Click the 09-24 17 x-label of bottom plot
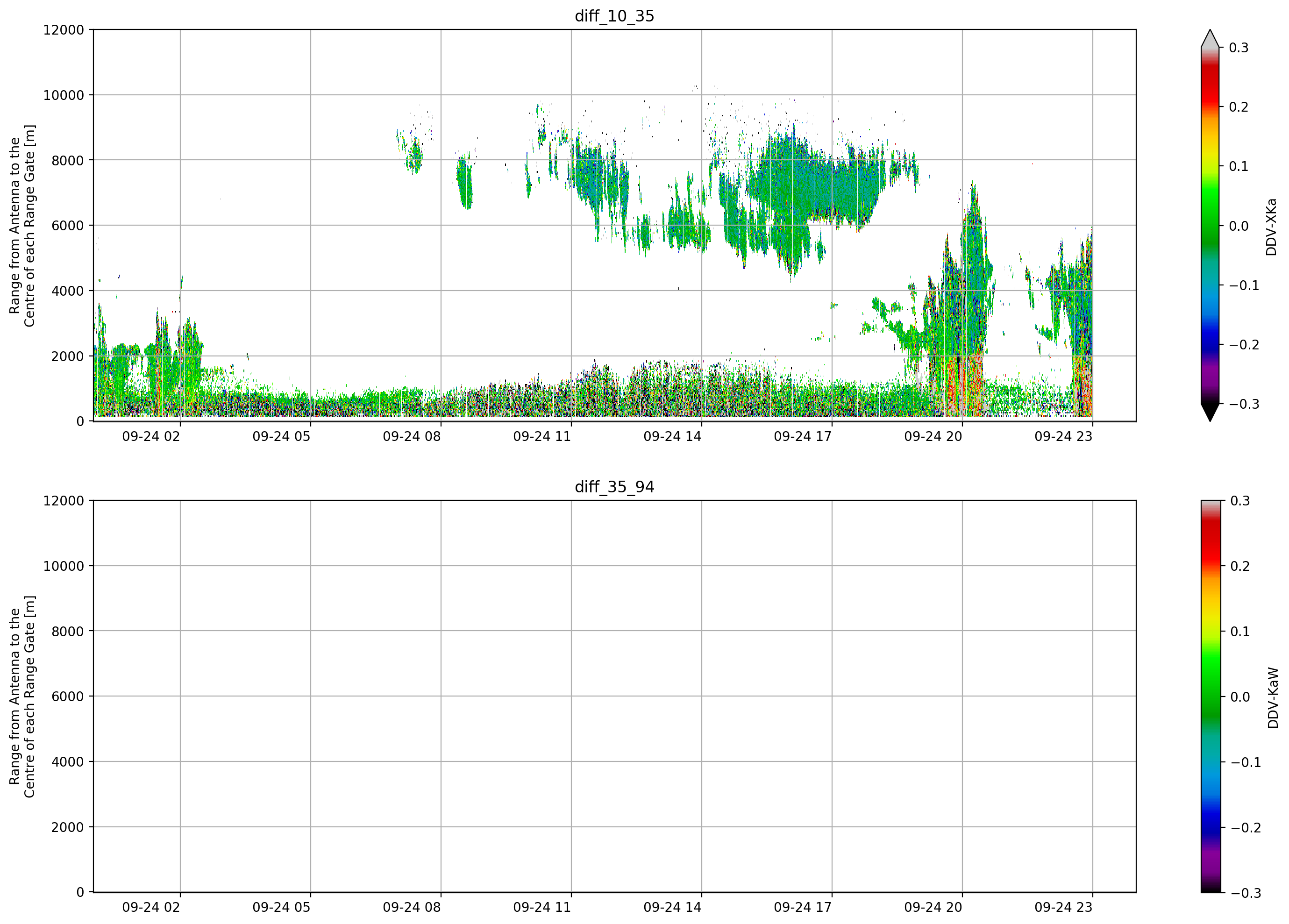This screenshot has height=924, width=1289. tap(803, 908)
